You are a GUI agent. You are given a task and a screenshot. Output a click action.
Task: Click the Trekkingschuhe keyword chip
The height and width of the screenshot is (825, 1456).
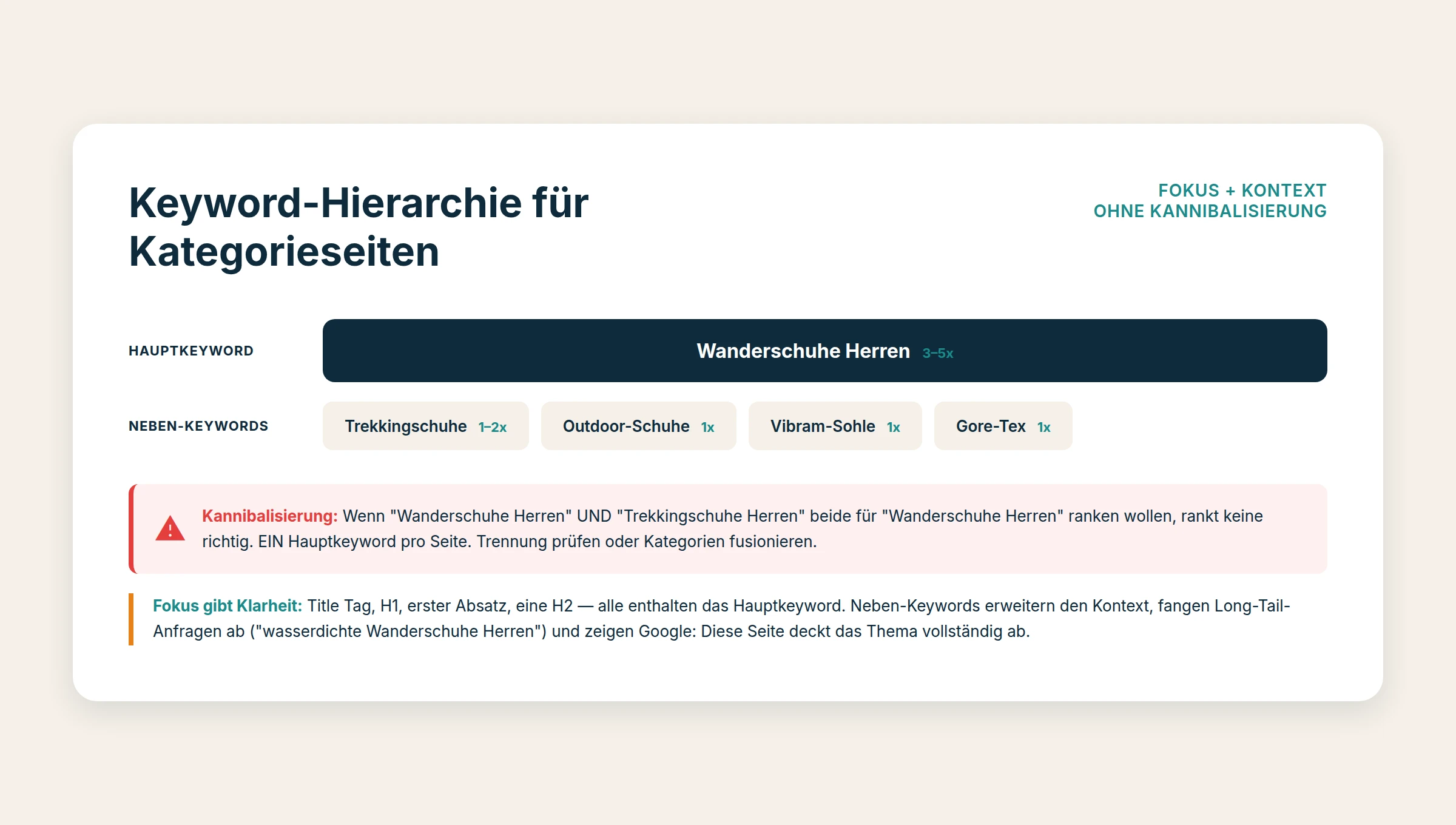point(425,426)
